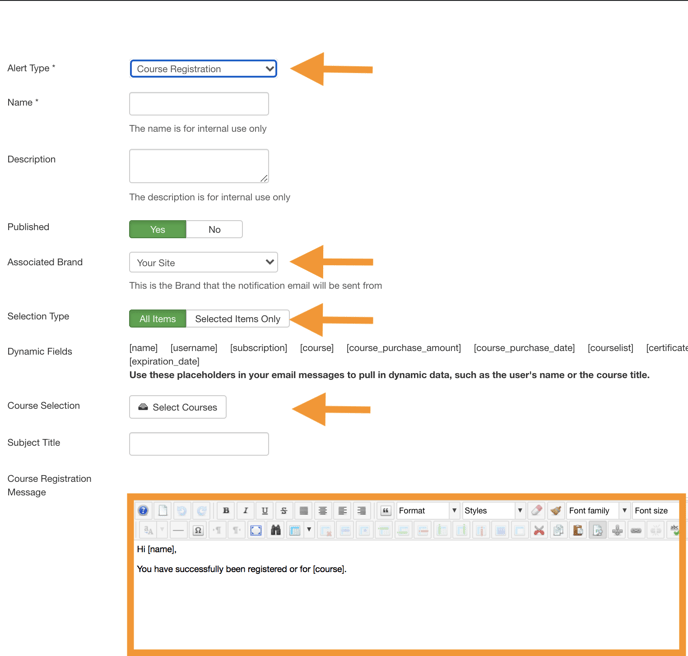Focus the Subject Title input field

coord(199,444)
